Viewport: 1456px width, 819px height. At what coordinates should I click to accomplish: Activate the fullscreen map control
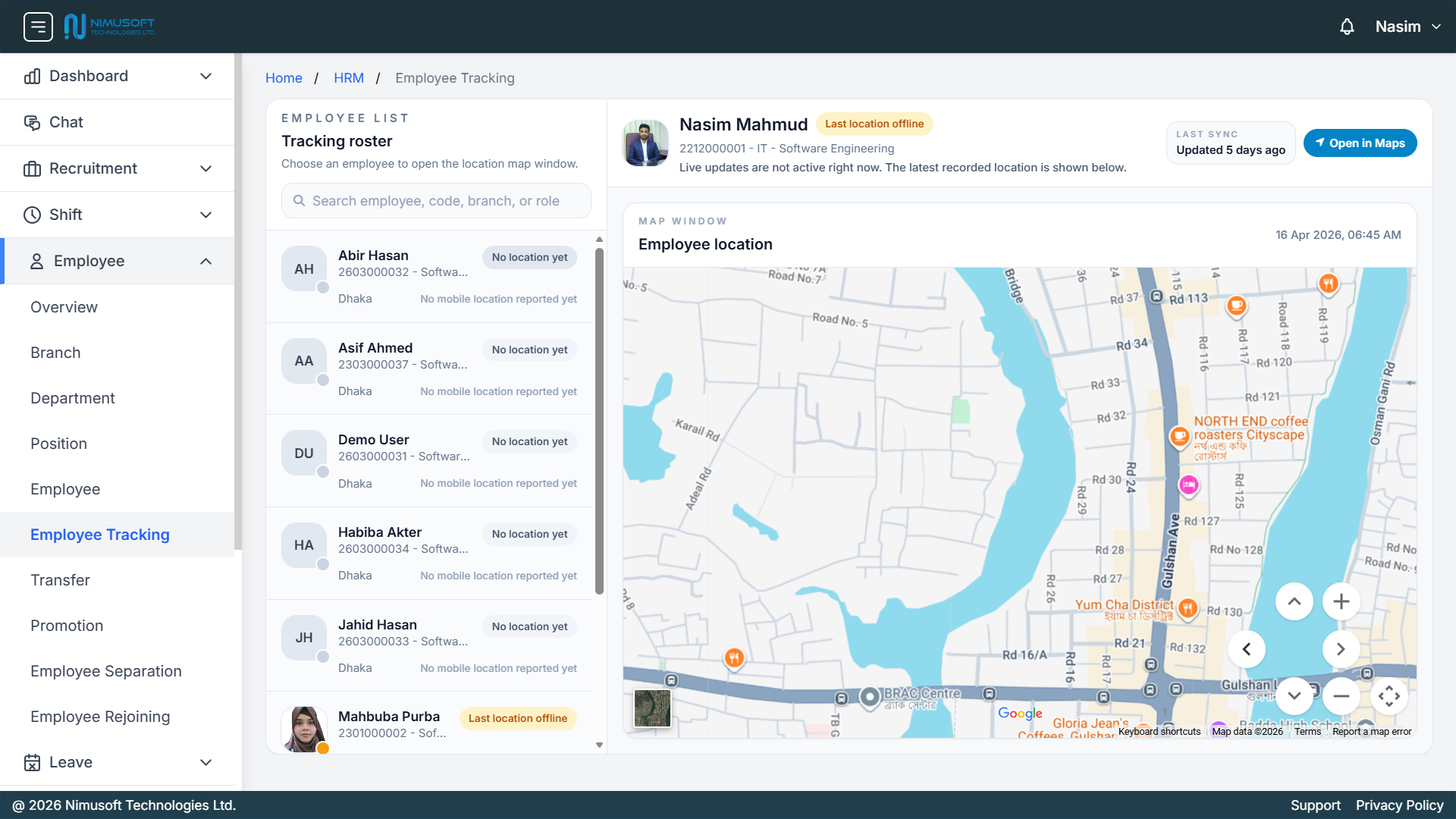[1390, 695]
